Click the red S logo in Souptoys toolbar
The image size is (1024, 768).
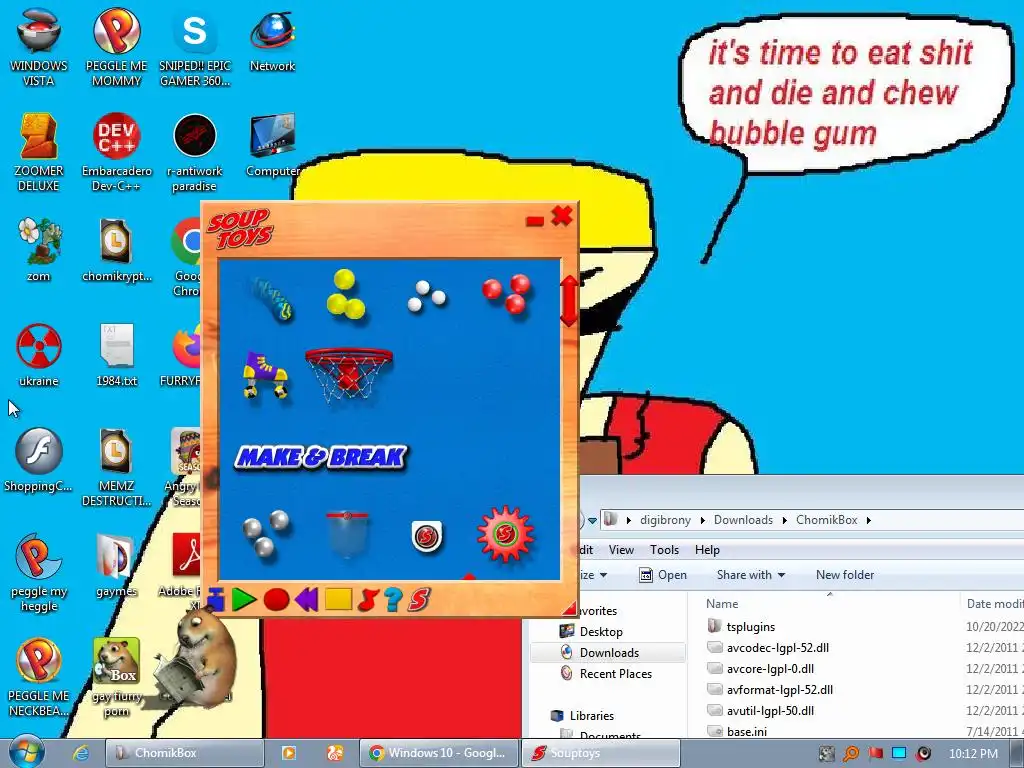point(419,600)
